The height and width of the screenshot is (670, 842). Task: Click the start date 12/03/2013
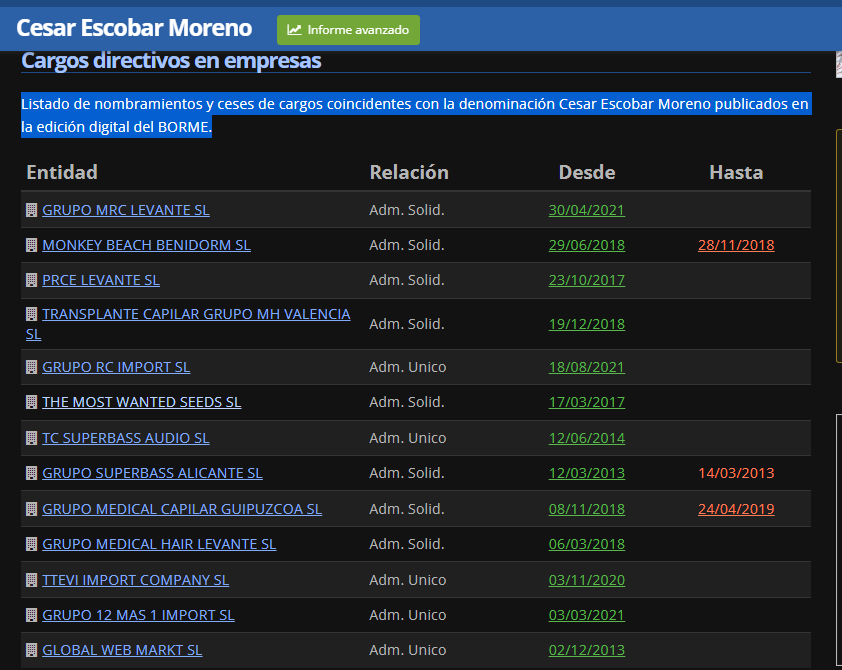tap(586, 472)
